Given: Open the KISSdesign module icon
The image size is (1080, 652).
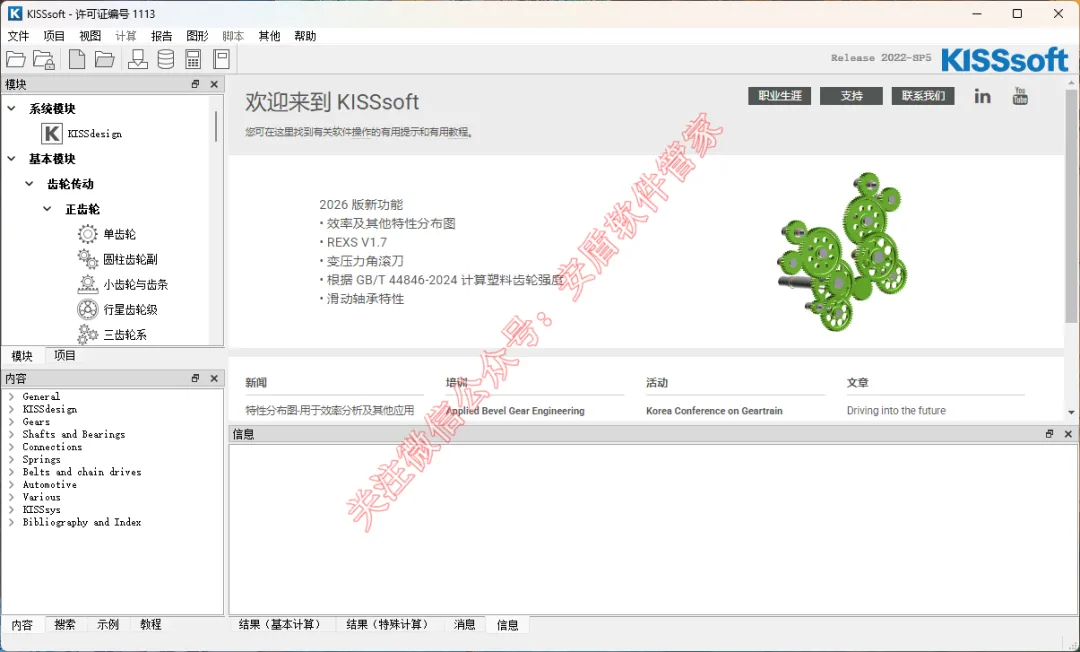Looking at the screenshot, I should [52, 134].
